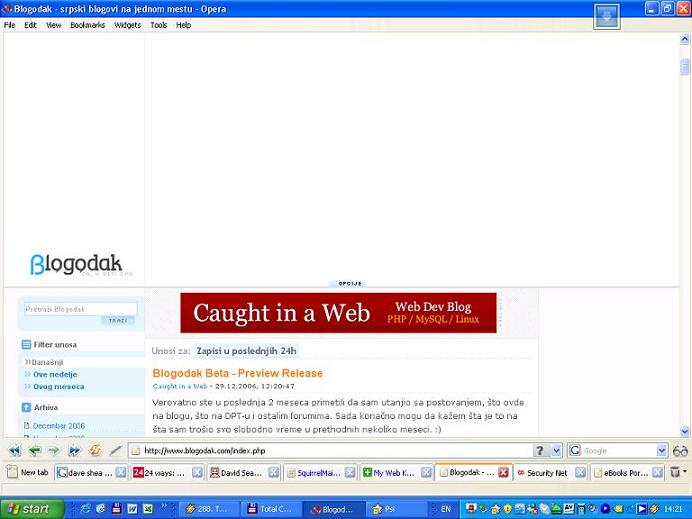Screen dimensions: 692x519
Task: Open closed tabs trash can
Action: tap(675, 472)
